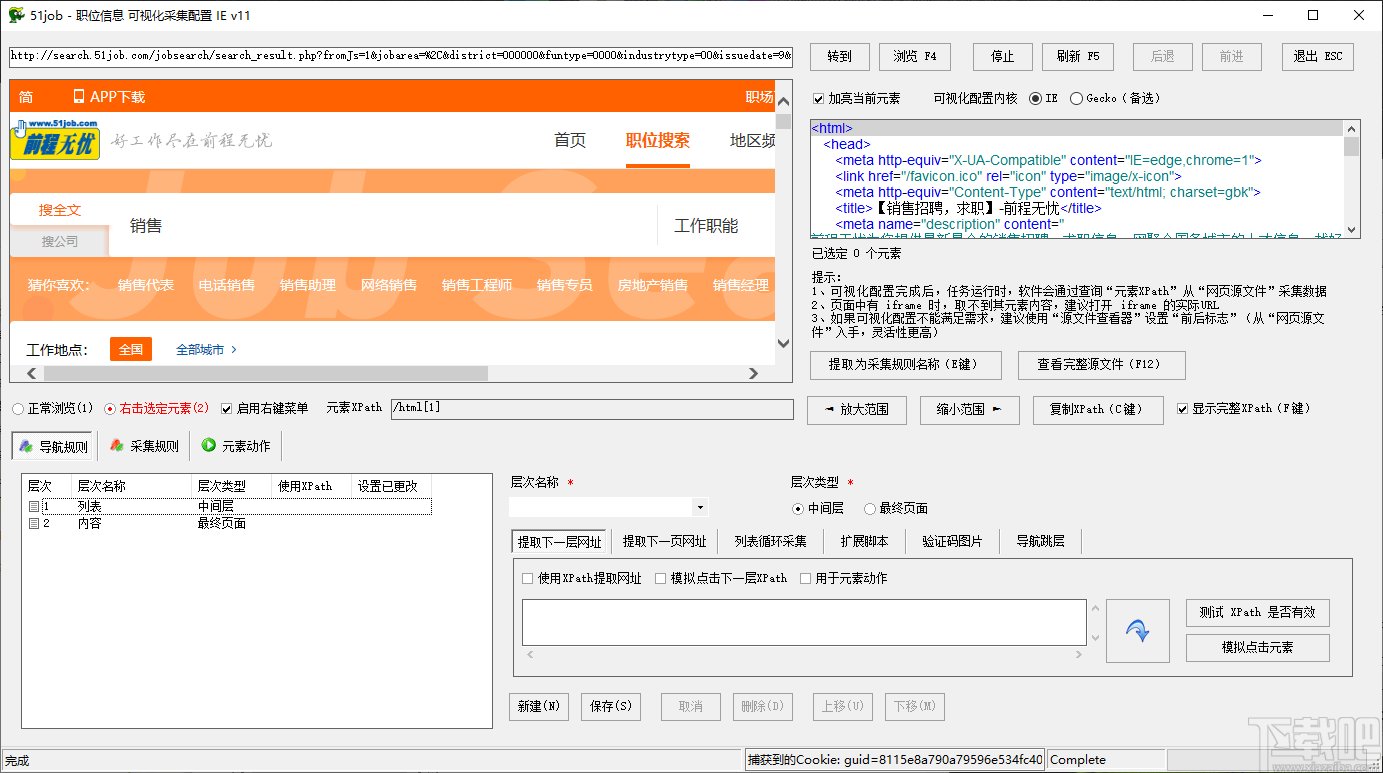Image resolution: width=1383 pixels, height=773 pixels.
Task: Disable the 启用右键菜单 checkbox
Action: click(228, 408)
